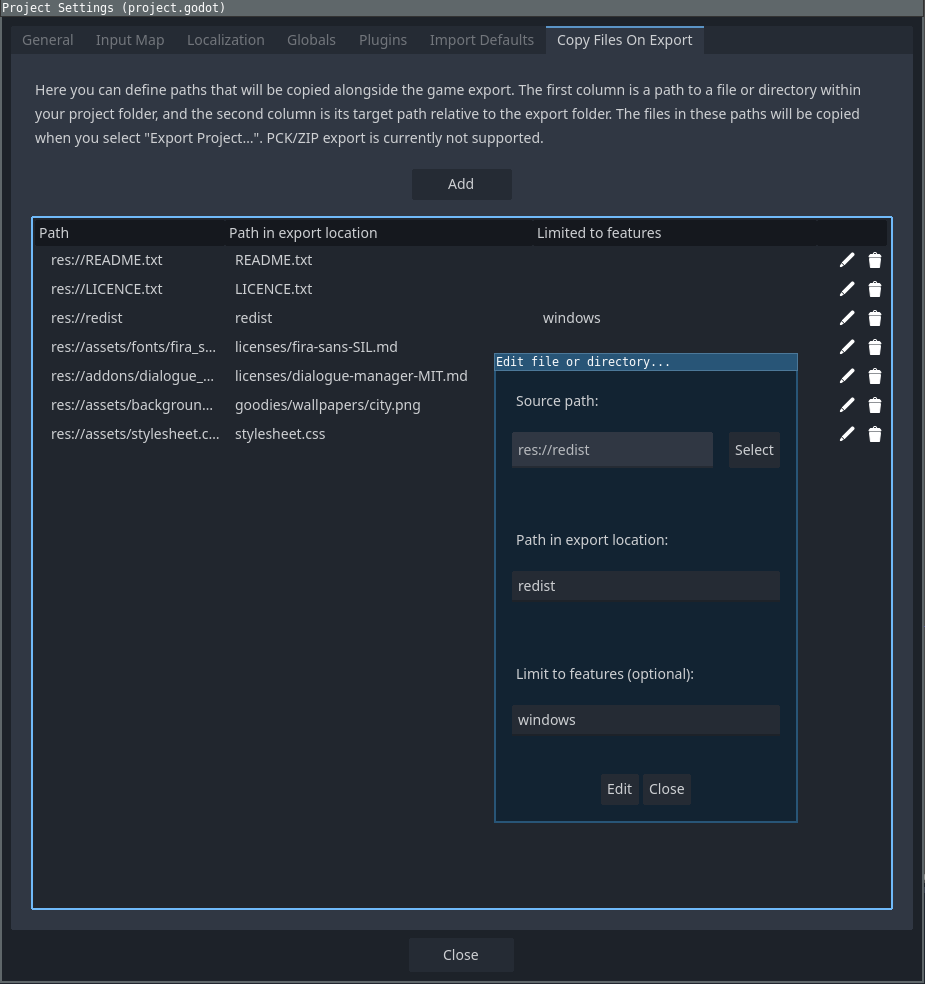925x984 pixels.
Task: Click the Path in export location column header
Action: pyautogui.click(x=378, y=233)
